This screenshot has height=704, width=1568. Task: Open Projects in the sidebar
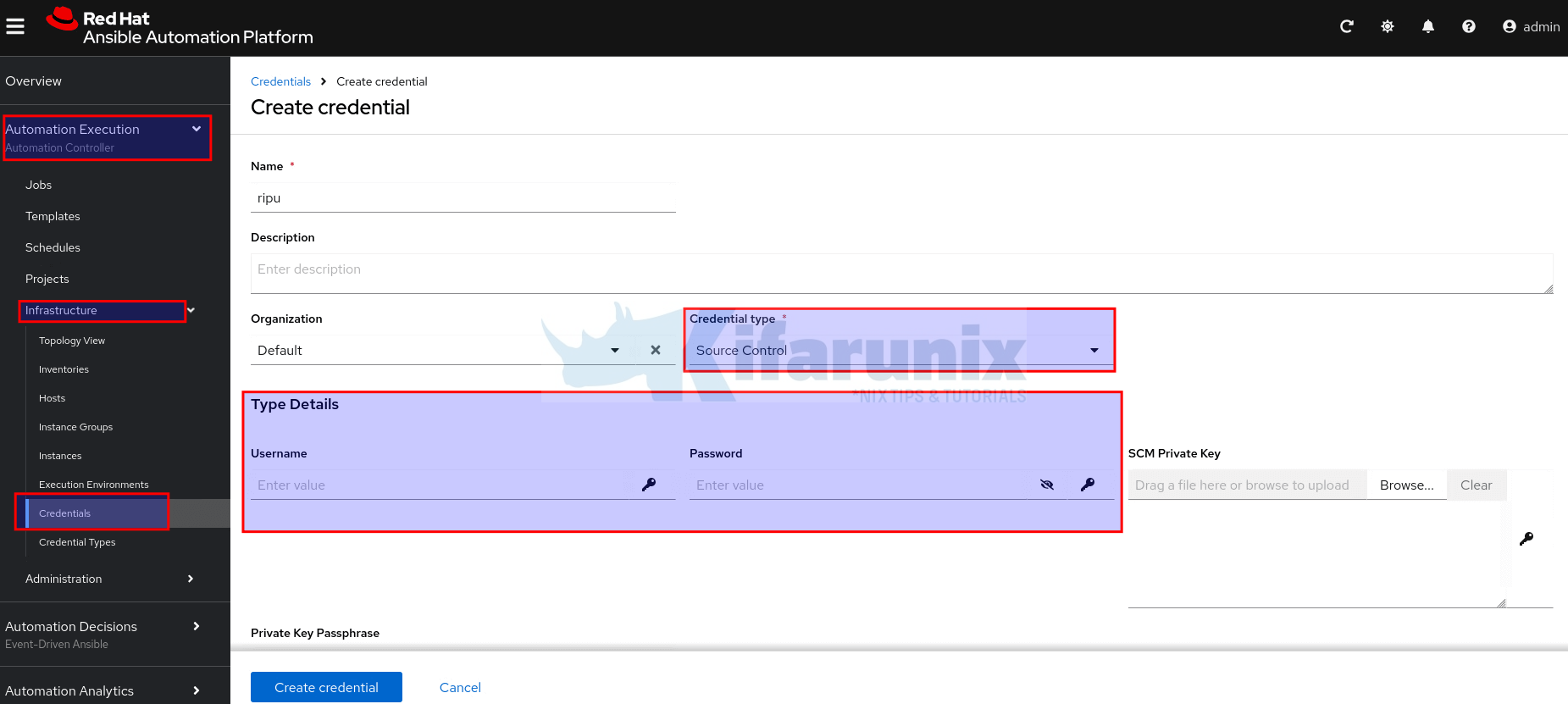tap(47, 279)
